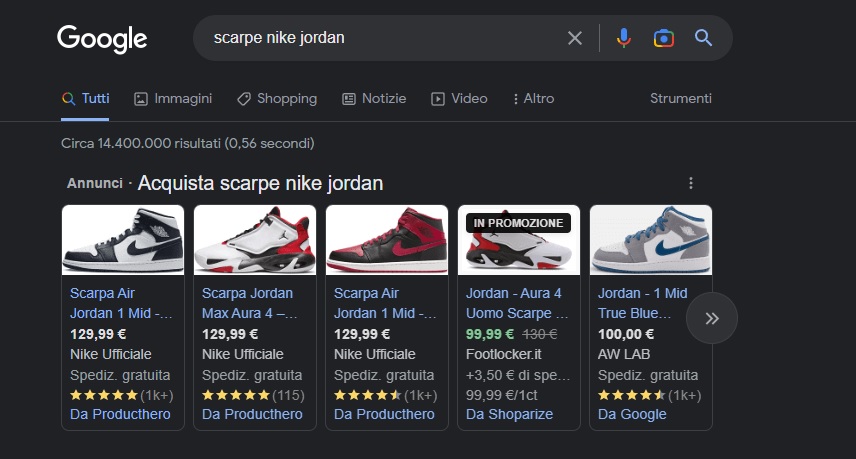The height and width of the screenshot is (459, 856).
Task: Open the Jordan - Aura 4 Uomo Scarpe Footlocker listing
Action: pyautogui.click(x=516, y=303)
